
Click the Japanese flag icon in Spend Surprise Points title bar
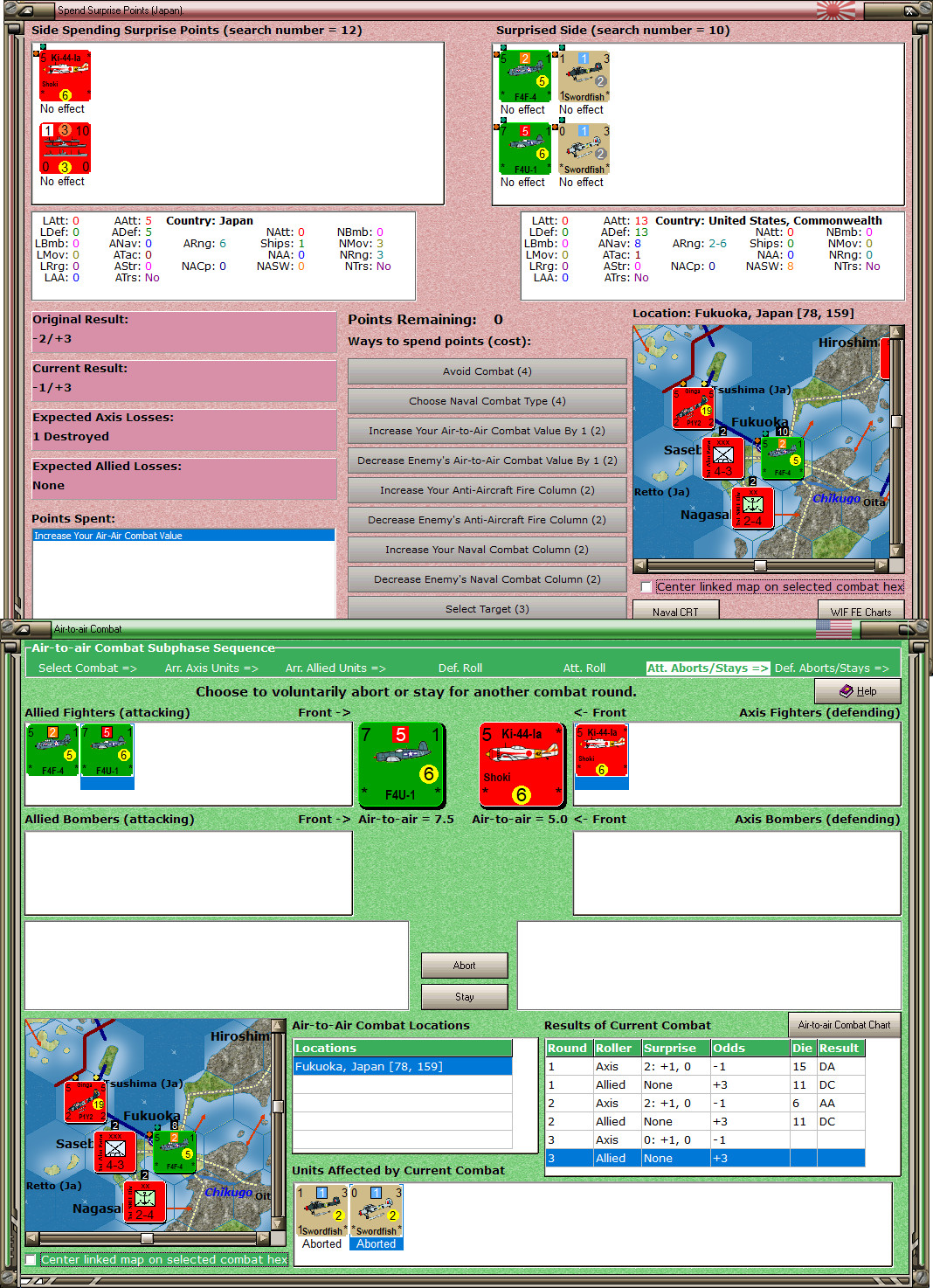pos(836,10)
